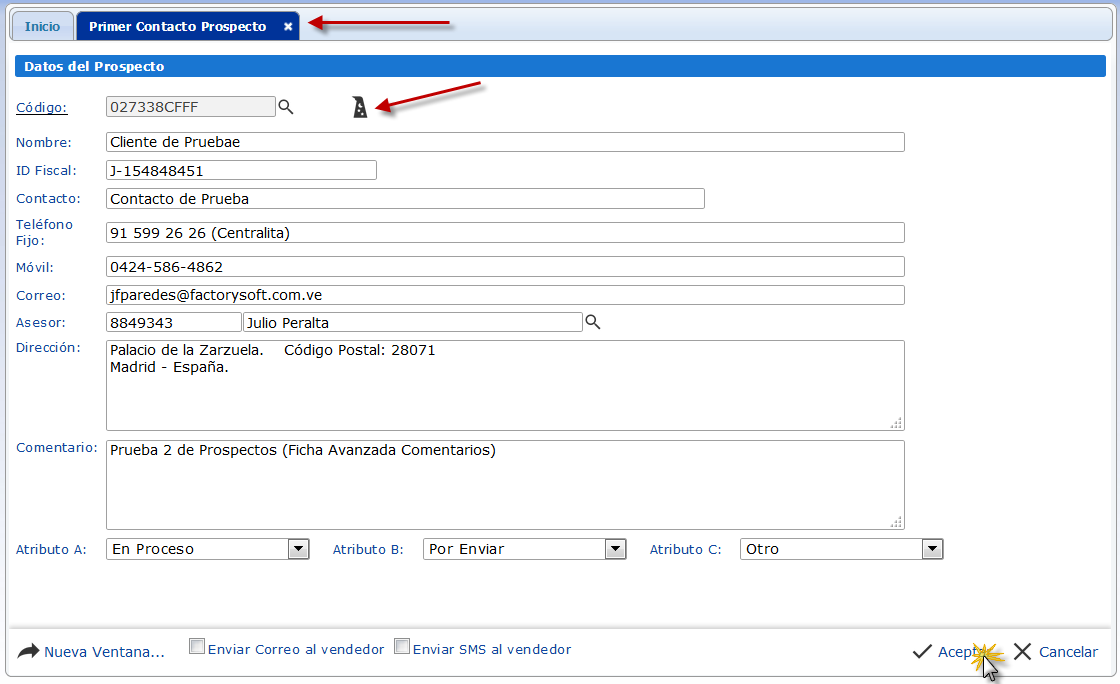The height and width of the screenshot is (684, 1120).
Task: Switch to the Inicio tab
Action: pos(42,26)
